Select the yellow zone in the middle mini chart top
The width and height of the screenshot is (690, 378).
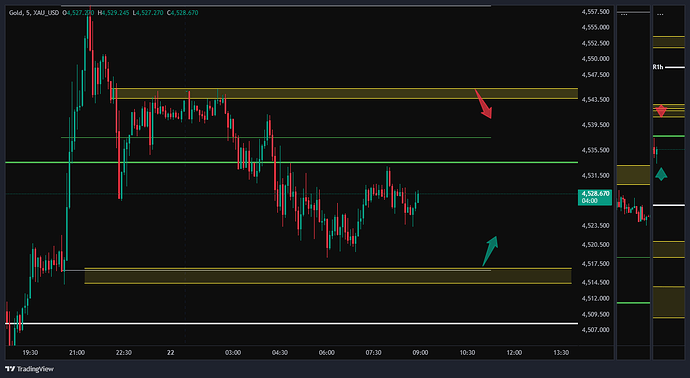click(x=633, y=175)
